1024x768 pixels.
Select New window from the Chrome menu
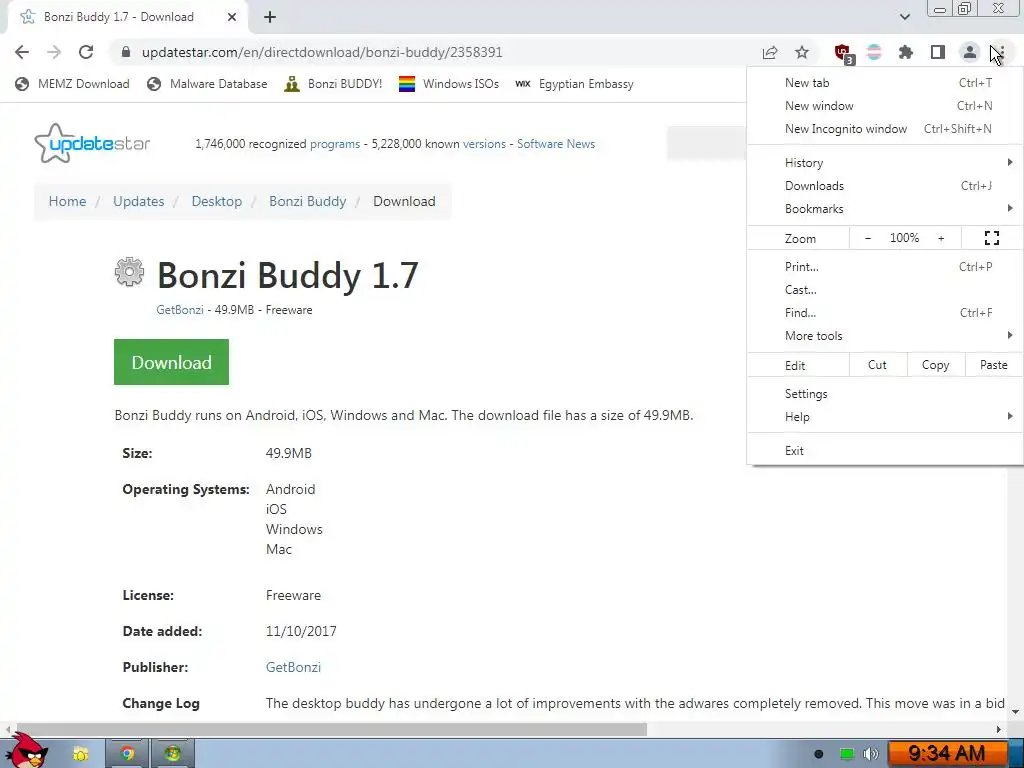885,106
